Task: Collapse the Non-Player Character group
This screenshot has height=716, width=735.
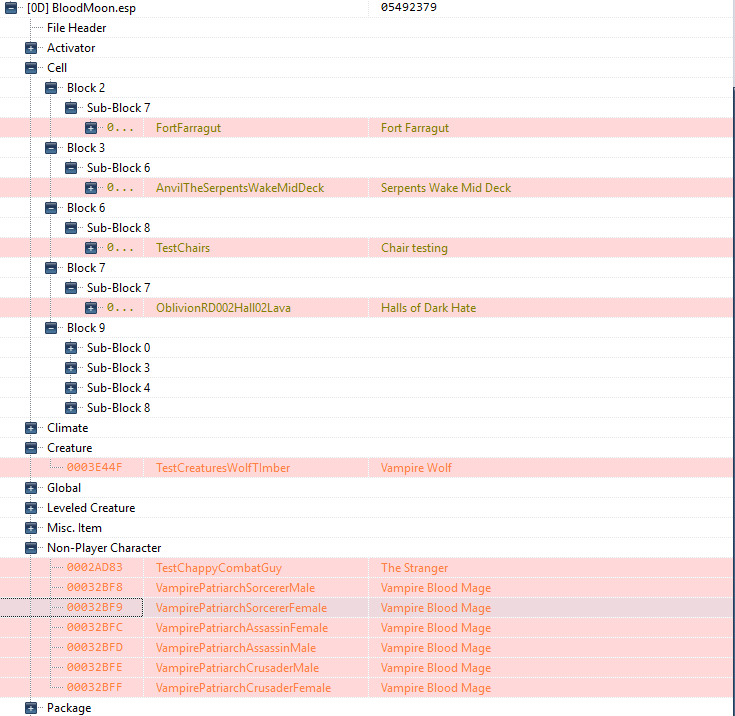Action: point(30,548)
